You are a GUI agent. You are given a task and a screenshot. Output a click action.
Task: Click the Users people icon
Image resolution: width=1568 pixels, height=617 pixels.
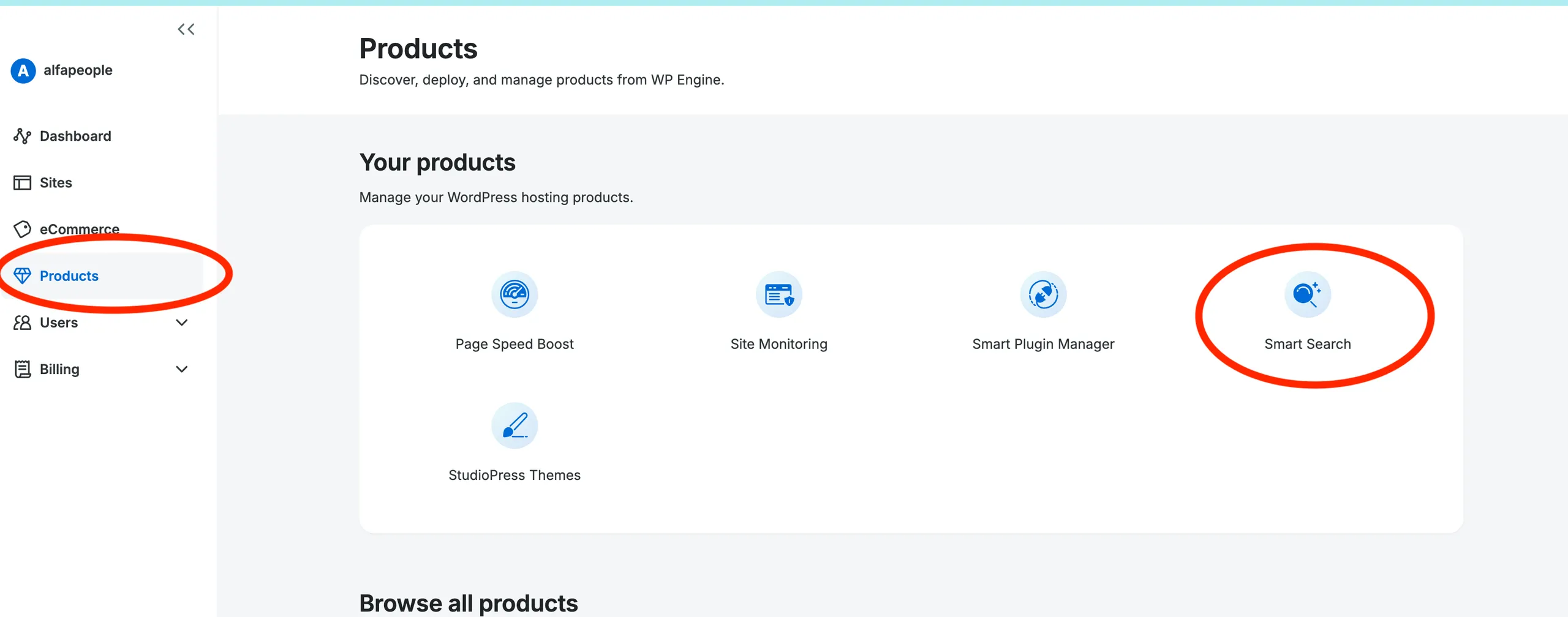click(22, 322)
